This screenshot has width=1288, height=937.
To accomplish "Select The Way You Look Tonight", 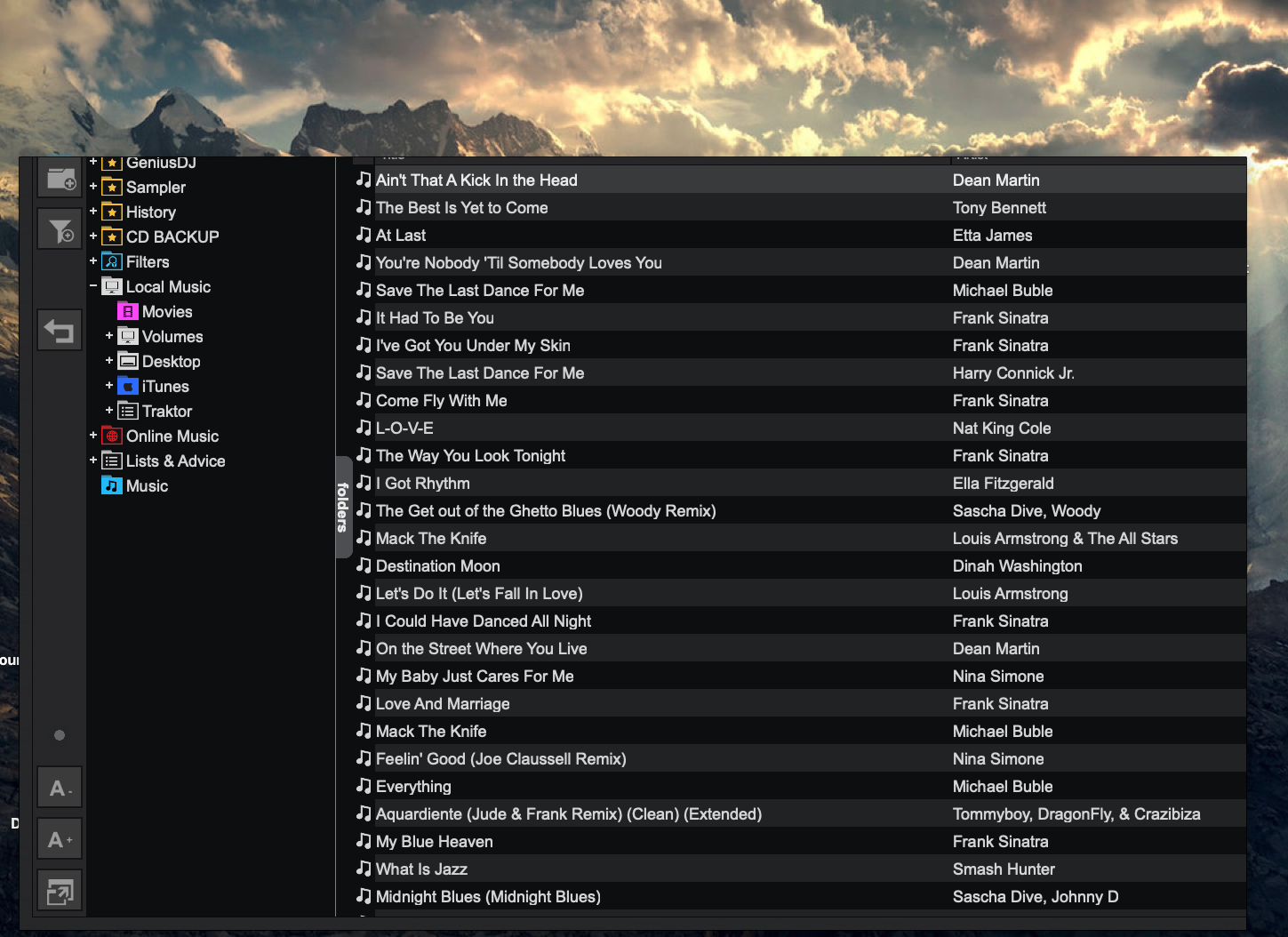I will (470, 455).
